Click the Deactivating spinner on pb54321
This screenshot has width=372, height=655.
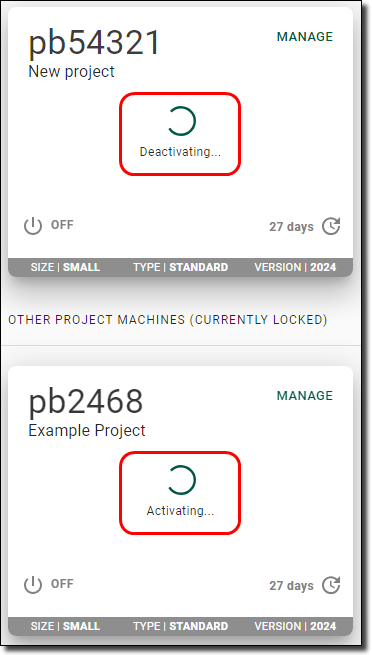point(181,121)
